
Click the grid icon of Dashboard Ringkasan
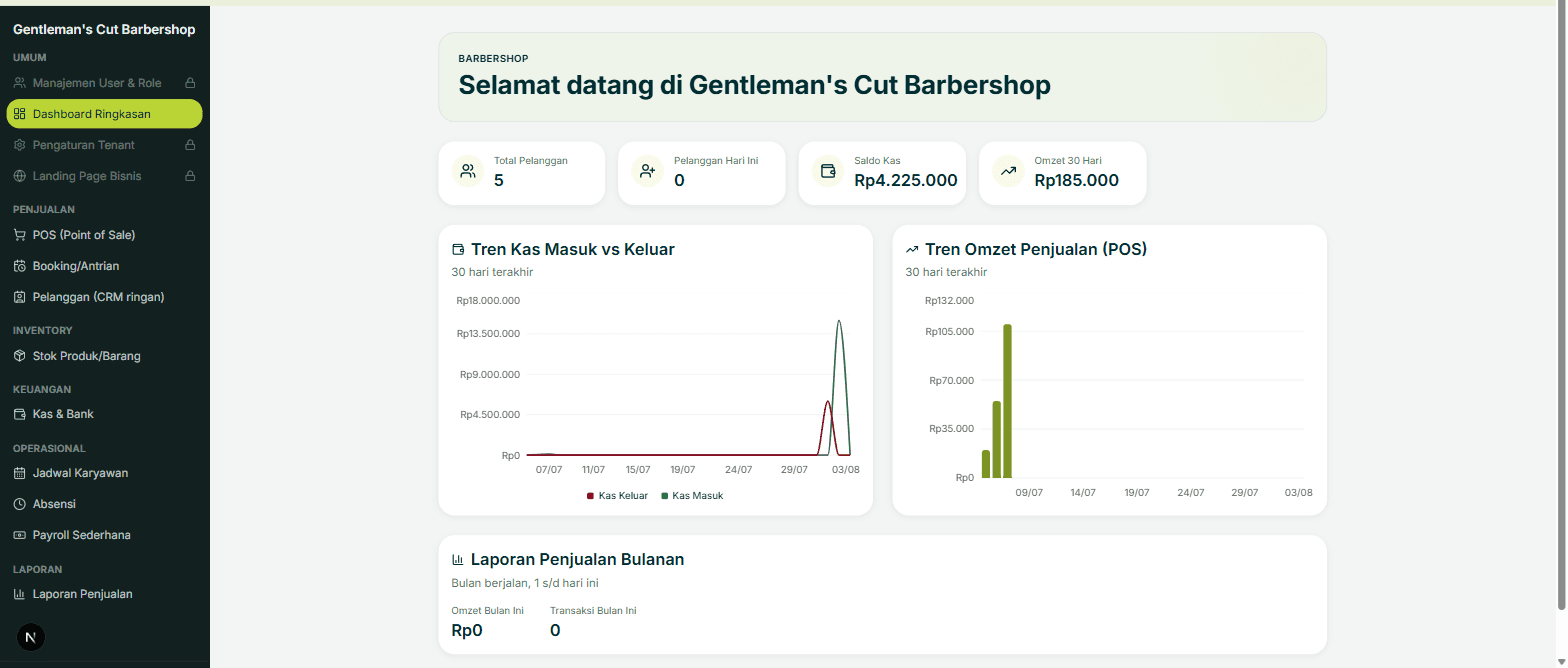(20, 114)
